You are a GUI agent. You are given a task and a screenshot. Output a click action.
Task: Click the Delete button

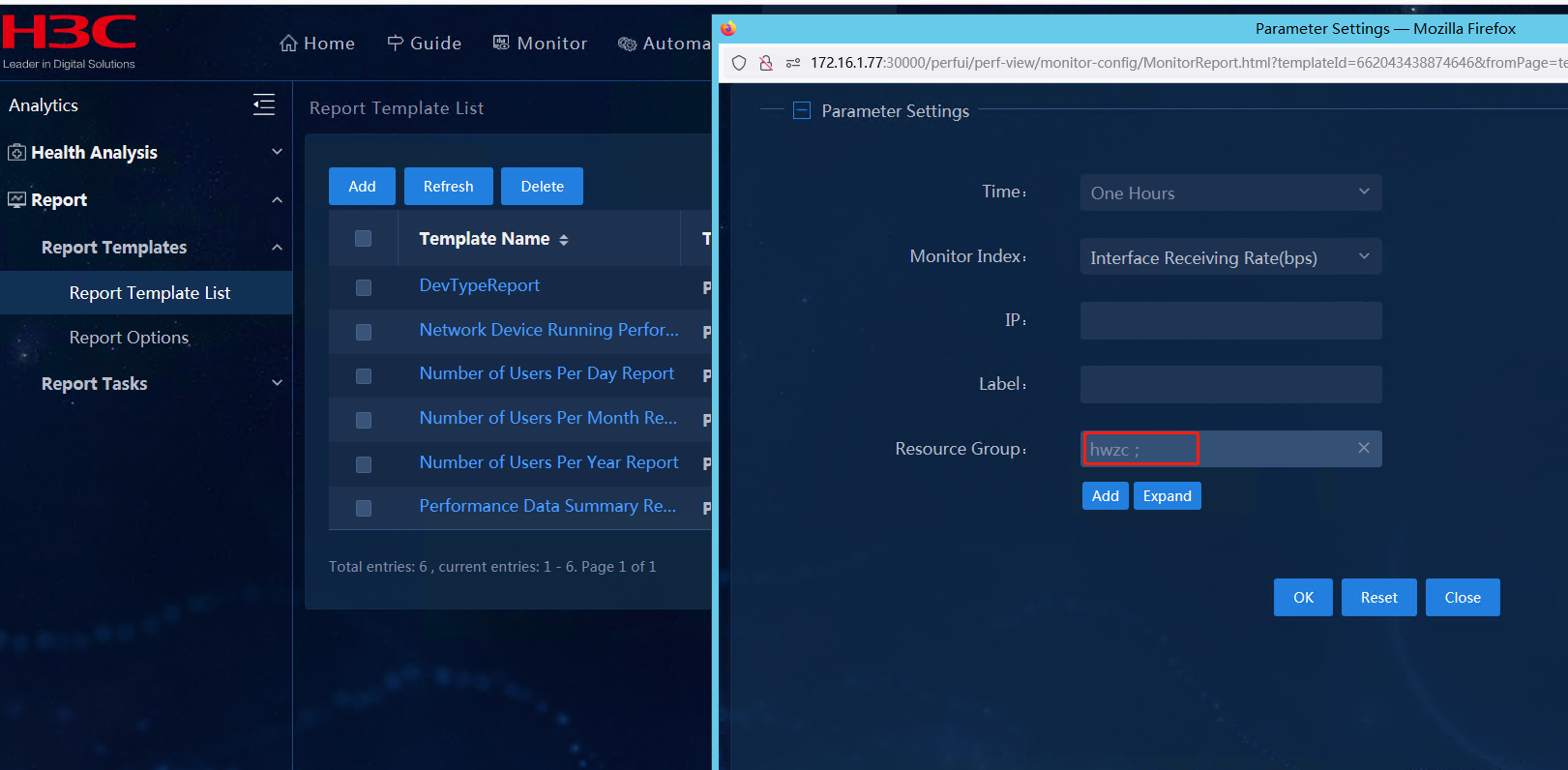542,186
